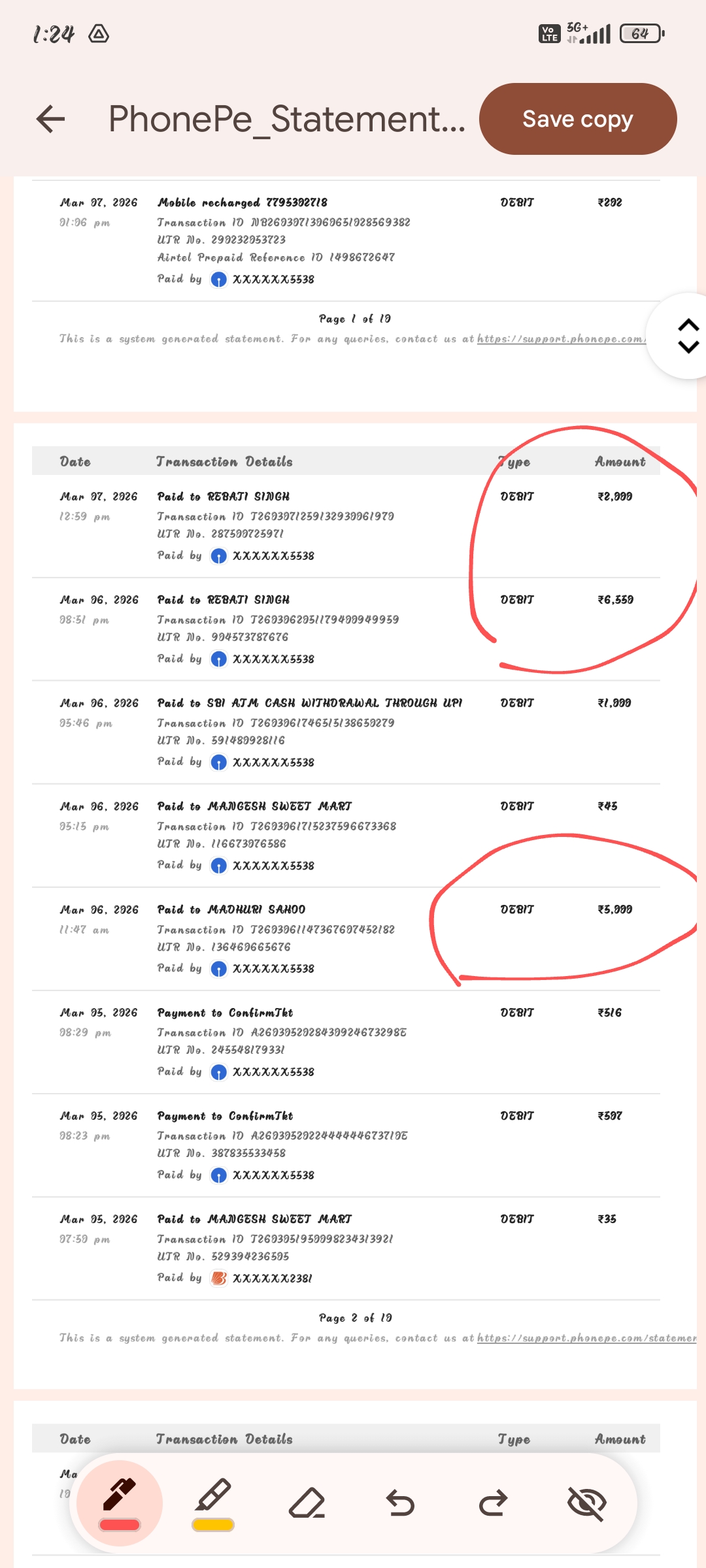Hide annotations with the crossed-eye icon

[x=586, y=1503]
